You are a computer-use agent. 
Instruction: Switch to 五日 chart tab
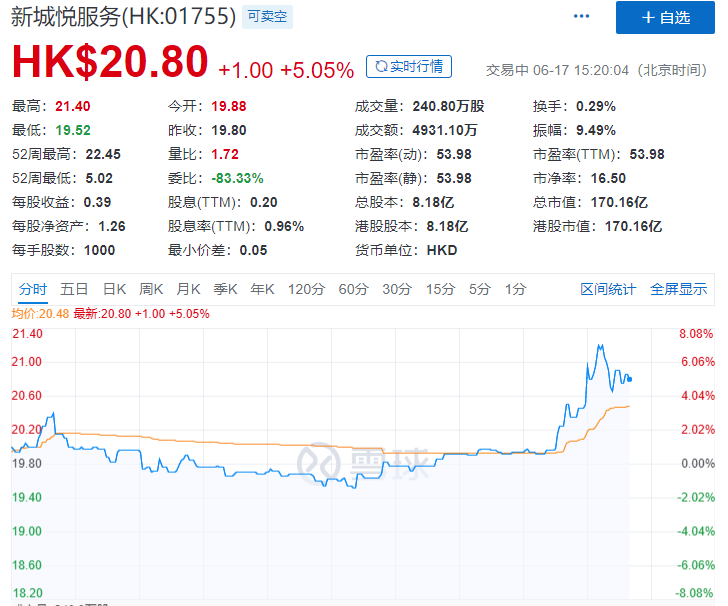74,289
